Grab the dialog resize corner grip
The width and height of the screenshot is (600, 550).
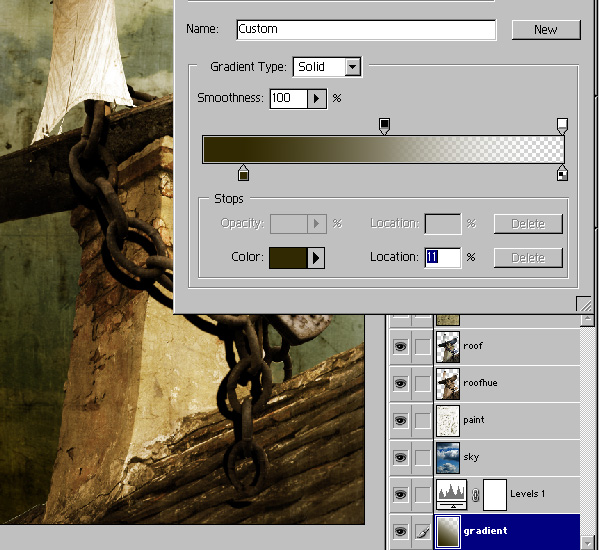coord(584,304)
